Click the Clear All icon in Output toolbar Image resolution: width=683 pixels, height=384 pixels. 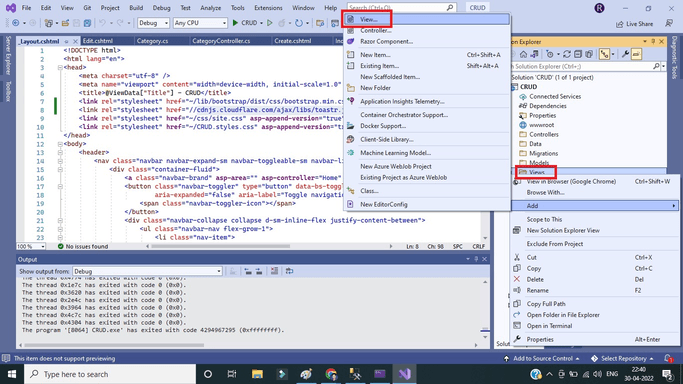click(x=274, y=271)
